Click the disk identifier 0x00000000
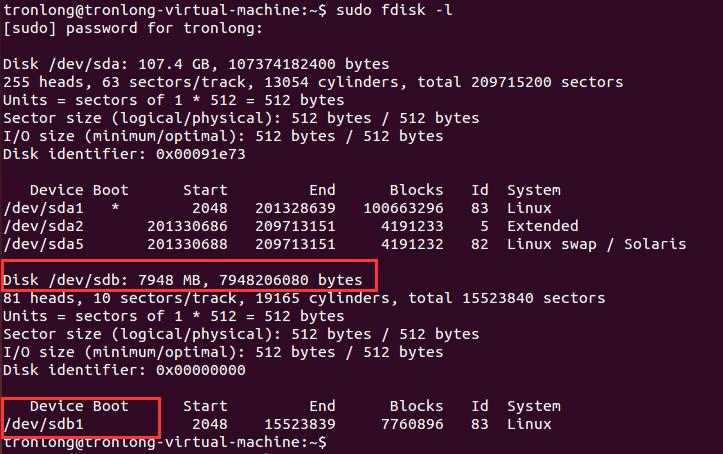 click(201, 370)
